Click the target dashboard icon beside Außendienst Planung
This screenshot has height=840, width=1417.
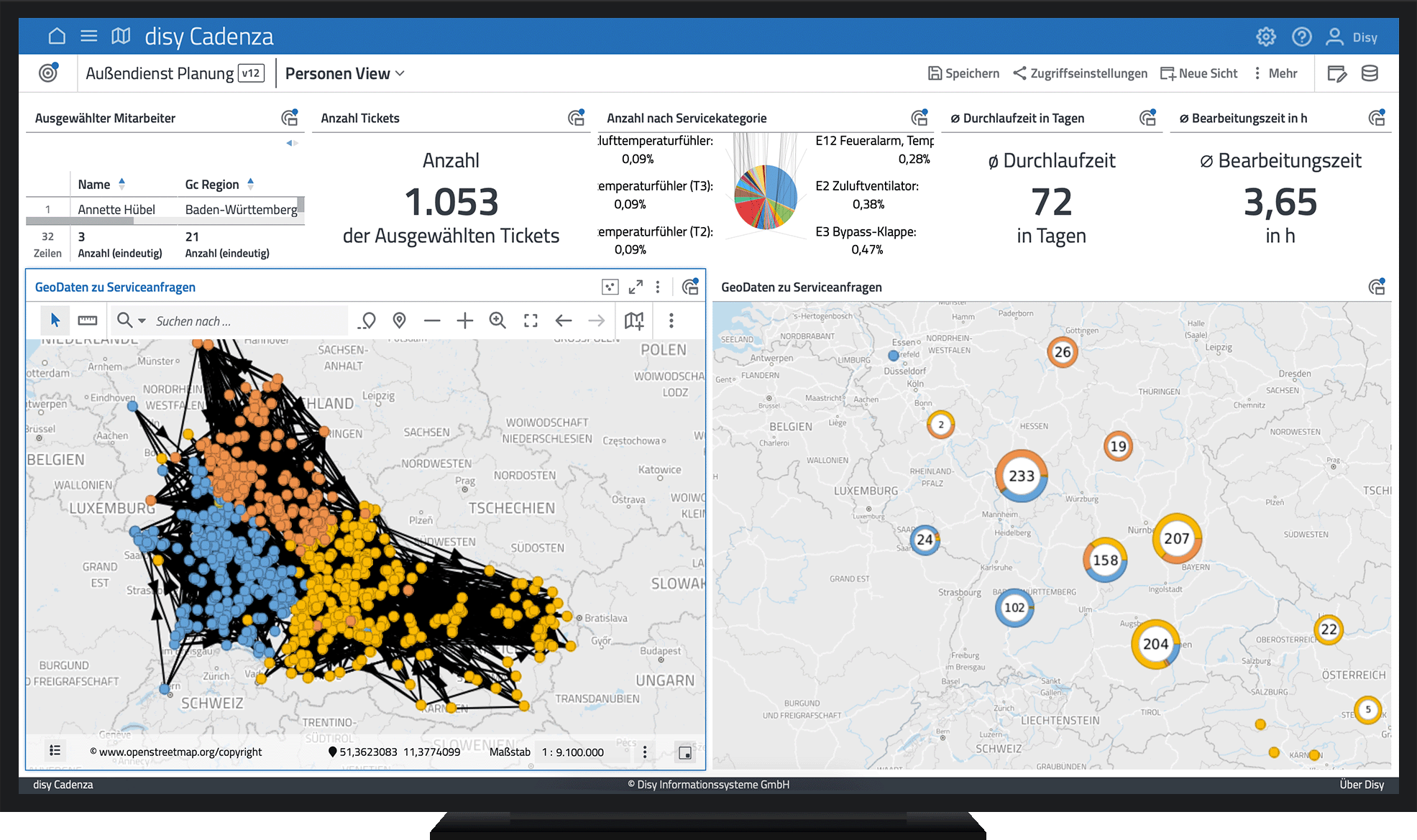[x=48, y=73]
